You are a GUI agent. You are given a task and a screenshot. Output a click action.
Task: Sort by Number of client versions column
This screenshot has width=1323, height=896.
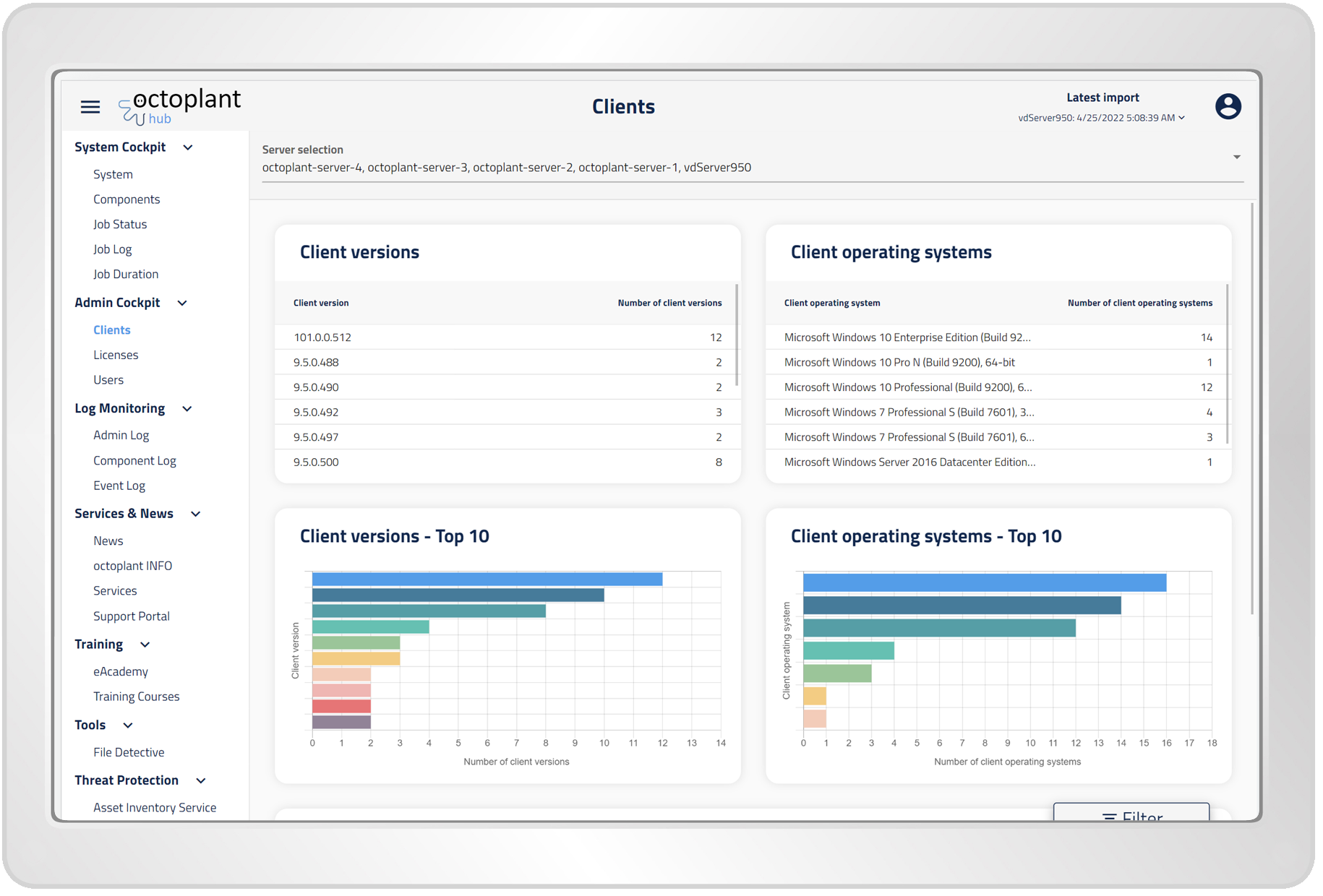click(x=669, y=303)
